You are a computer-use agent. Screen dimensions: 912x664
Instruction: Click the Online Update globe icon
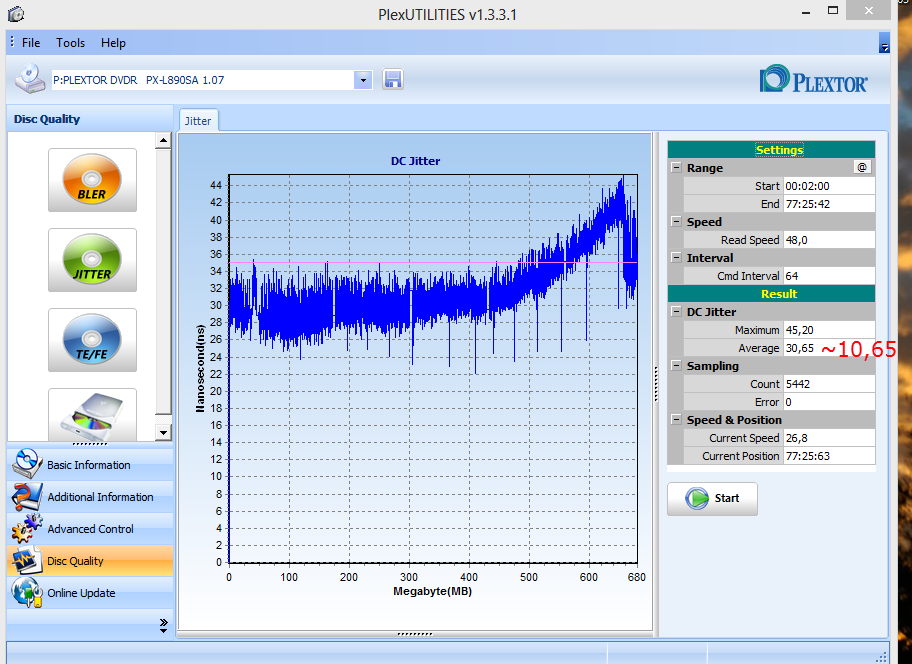(x=26, y=592)
